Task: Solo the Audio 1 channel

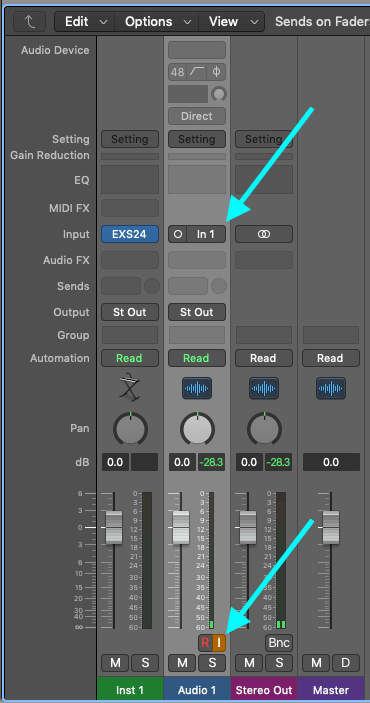Action: pos(212,663)
